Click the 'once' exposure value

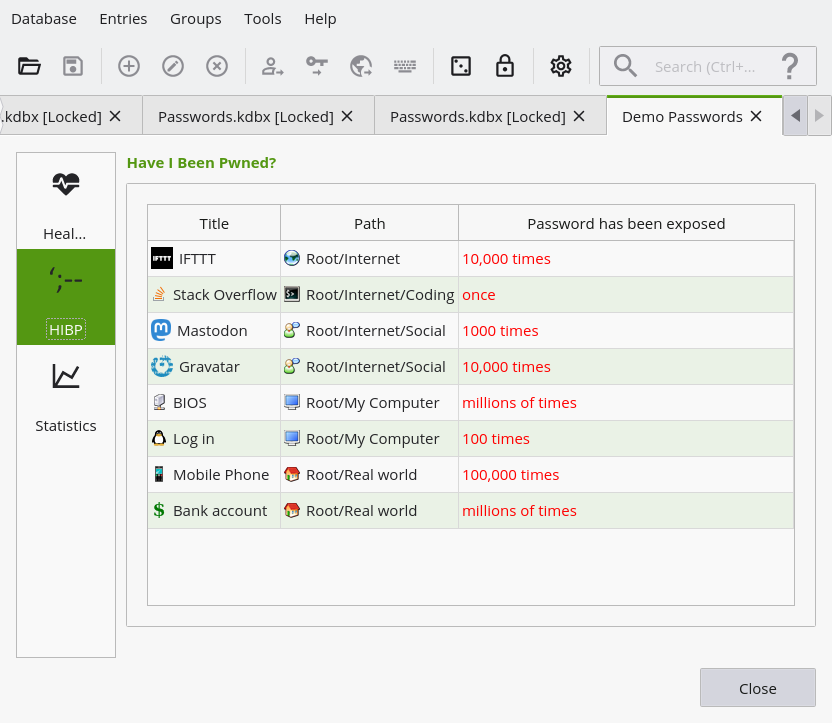[479, 295]
